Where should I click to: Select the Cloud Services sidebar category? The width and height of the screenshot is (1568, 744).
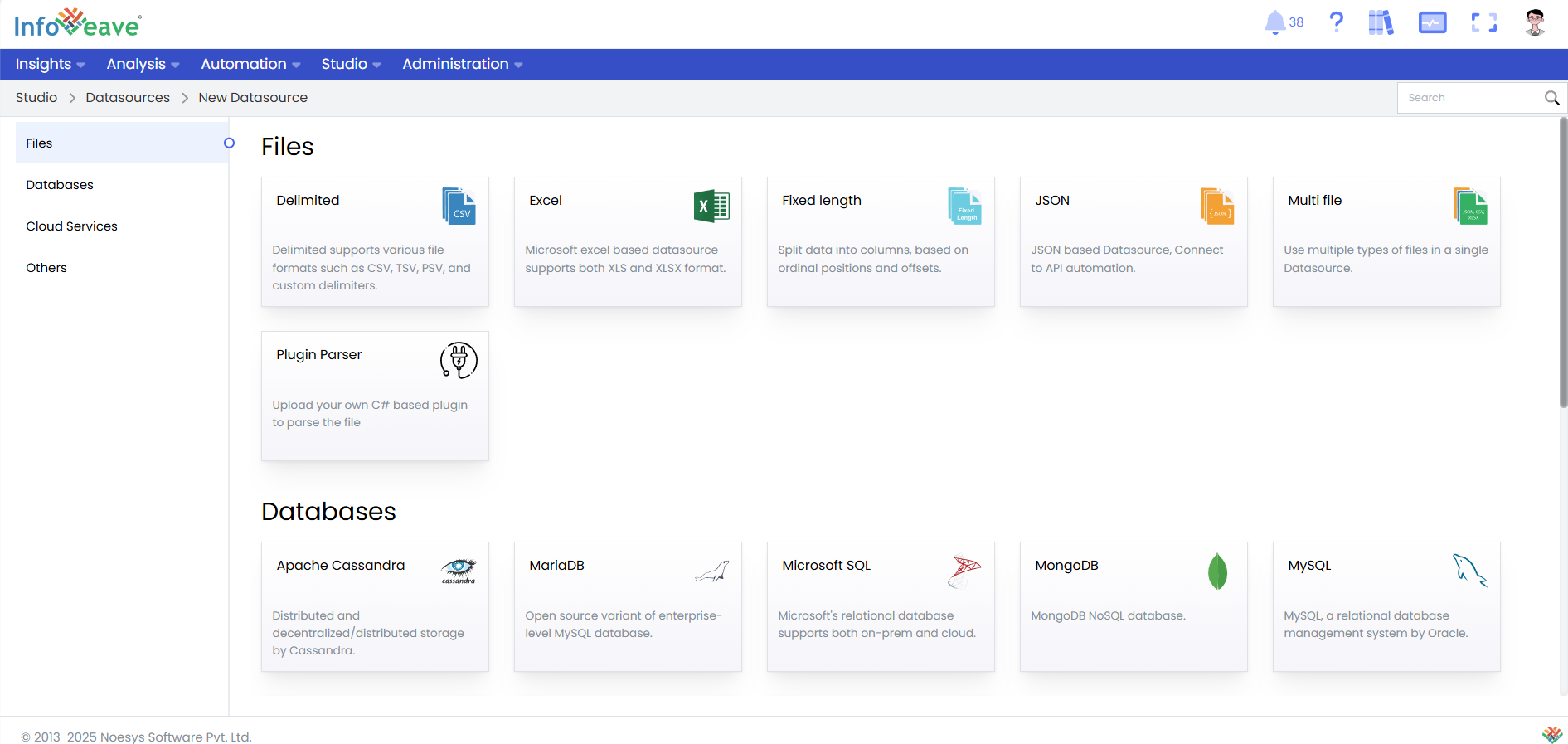pyautogui.click(x=122, y=226)
